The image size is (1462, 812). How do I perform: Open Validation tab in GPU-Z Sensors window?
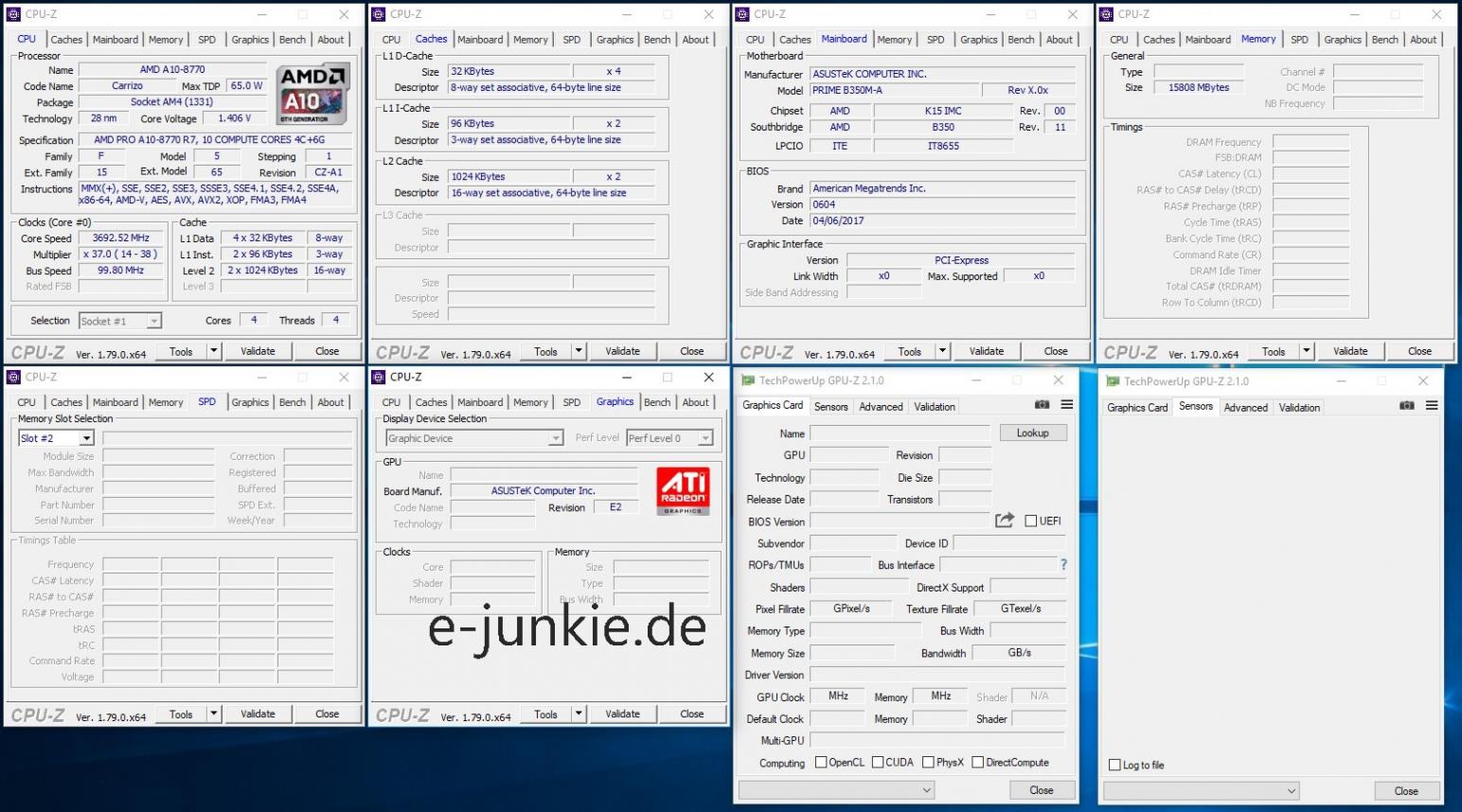click(1299, 408)
